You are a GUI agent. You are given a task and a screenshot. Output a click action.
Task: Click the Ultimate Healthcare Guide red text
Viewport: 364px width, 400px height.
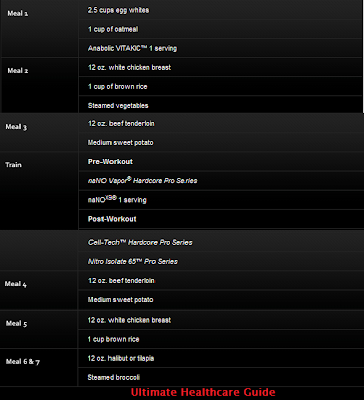[x=203, y=392]
